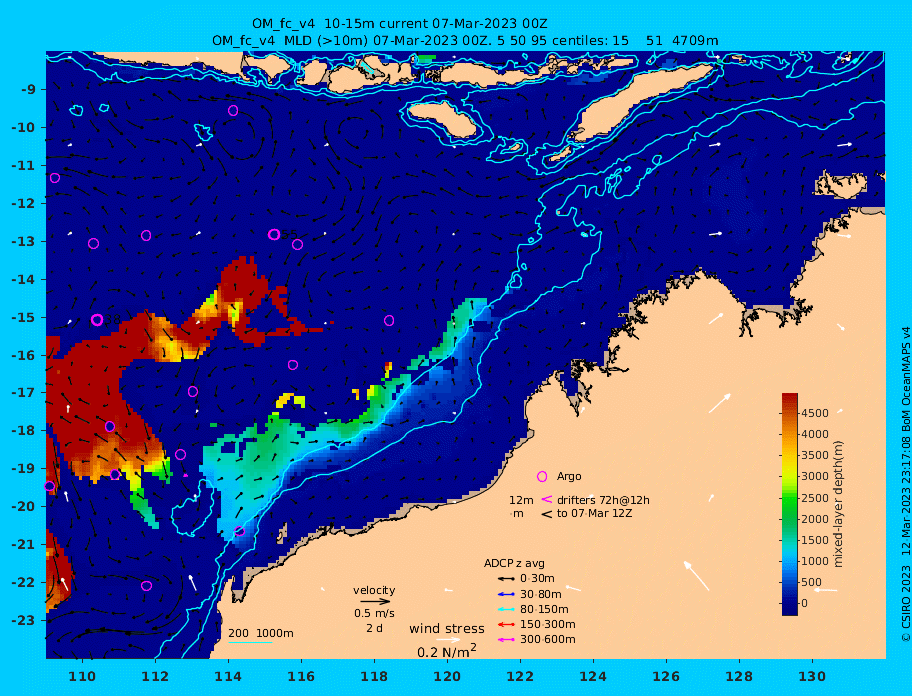Click the '2 d' velocity duration text
This screenshot has height=696, width=912.
pos(375,629)
